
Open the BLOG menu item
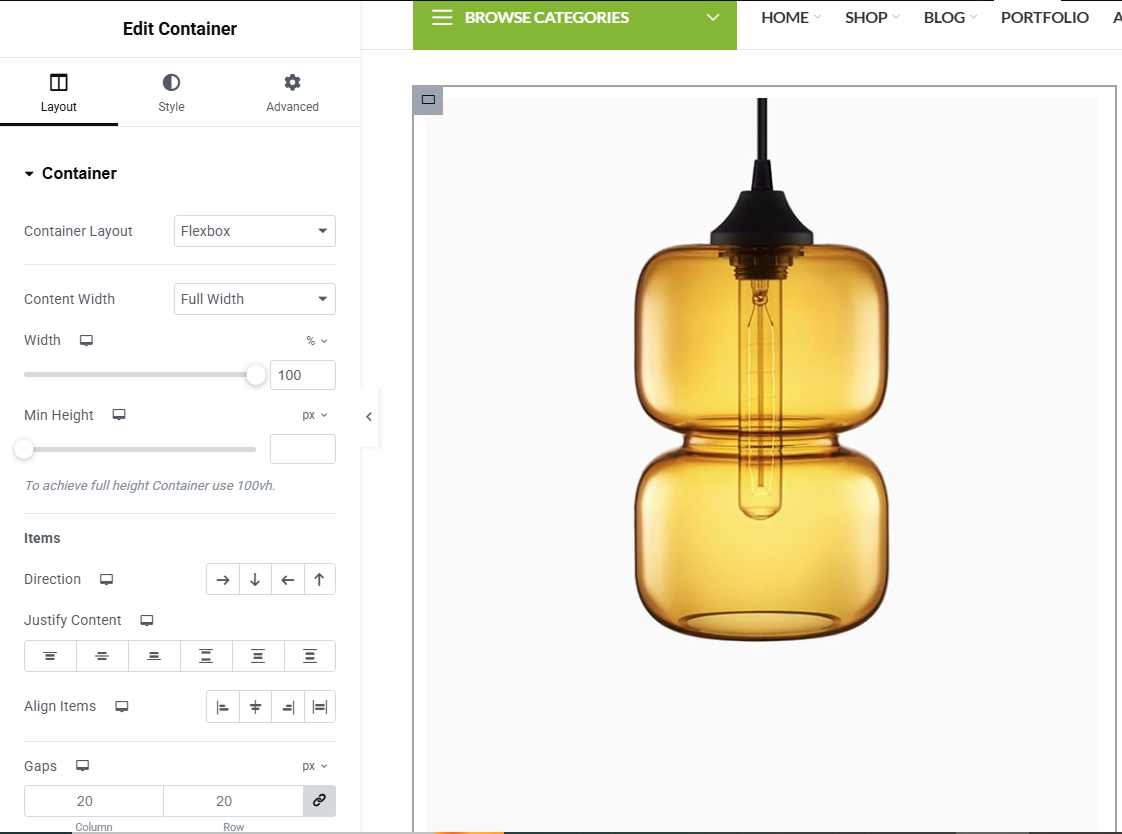tap(950, 17)
